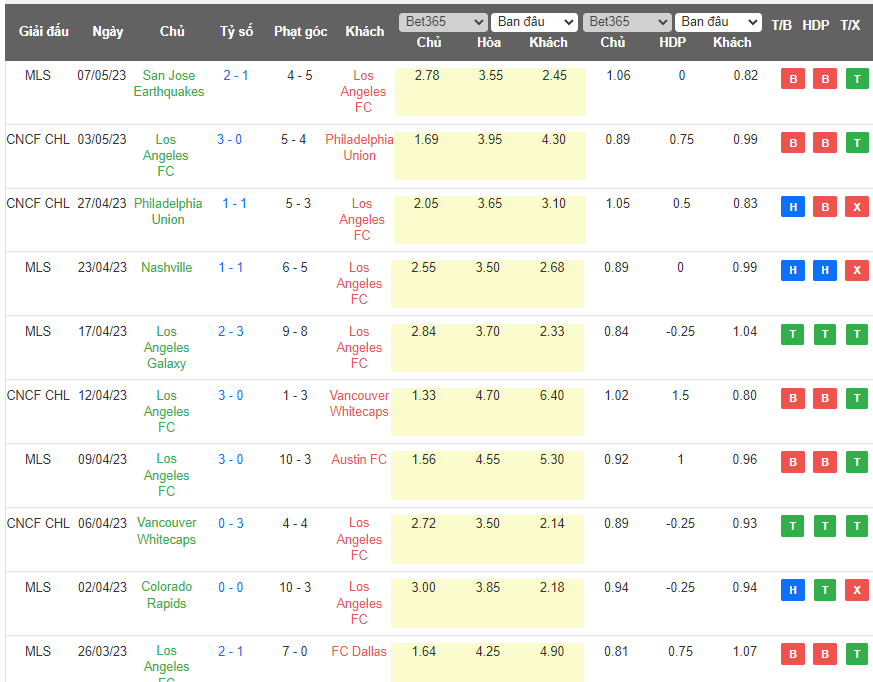Click green T badge in T/X column, San Jose row
The image size is (873, 682).
(x=856, y=79)
